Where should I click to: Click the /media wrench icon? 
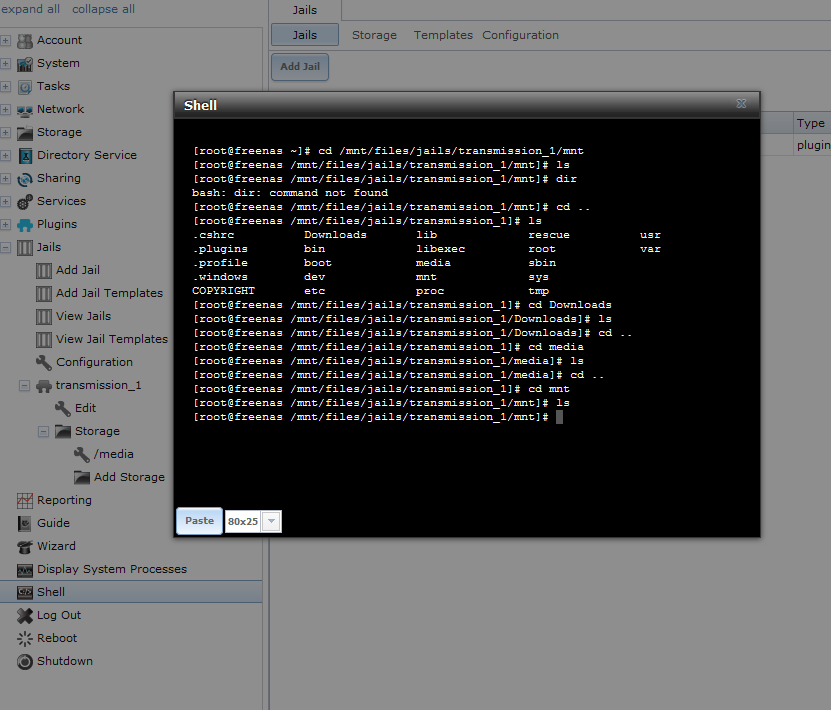pos(82,455)
